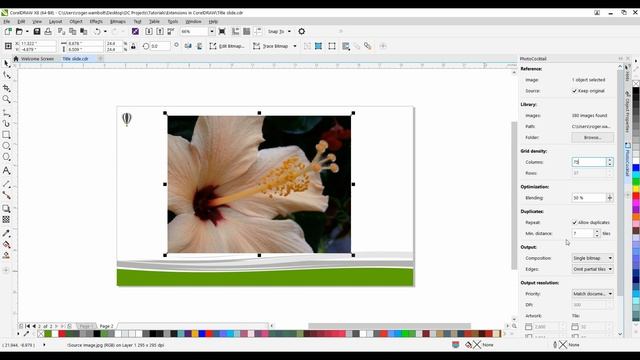Select the Crop tool in the toolbox
Screen dimensions: 640x360
pyautogui.click(x=7, y=88)
